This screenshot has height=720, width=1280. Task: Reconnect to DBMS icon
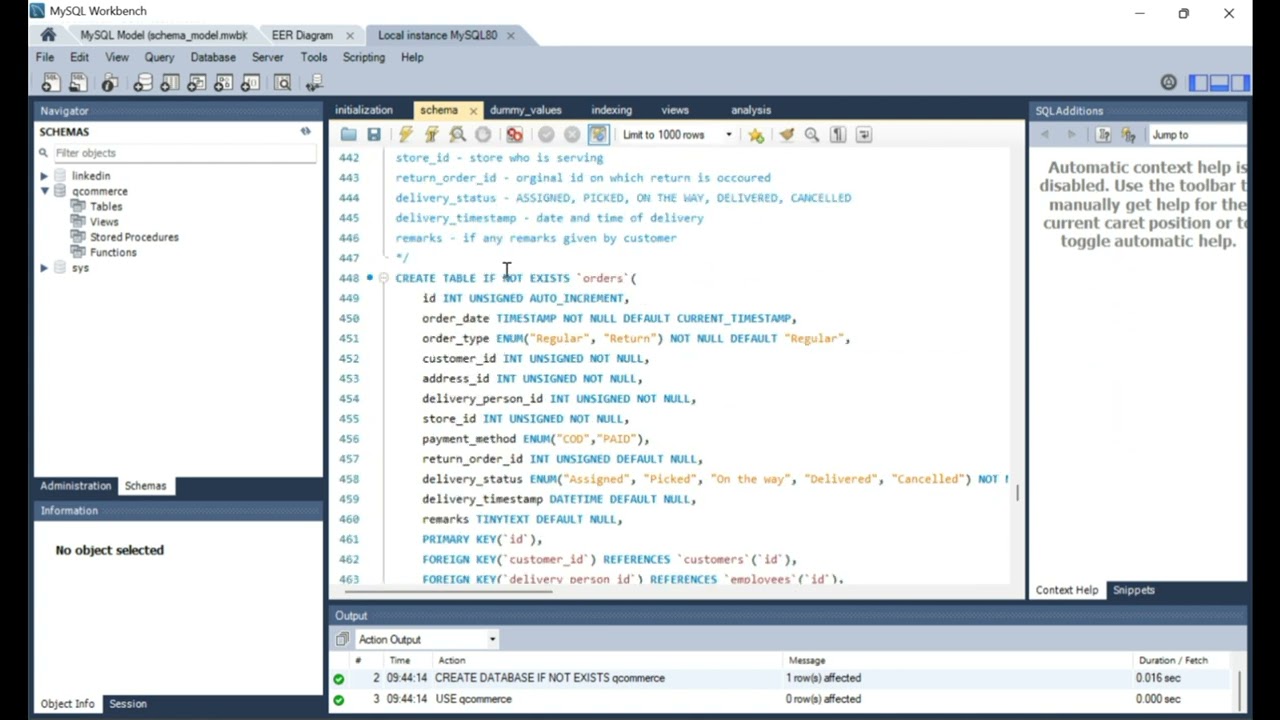click(314, 84)
